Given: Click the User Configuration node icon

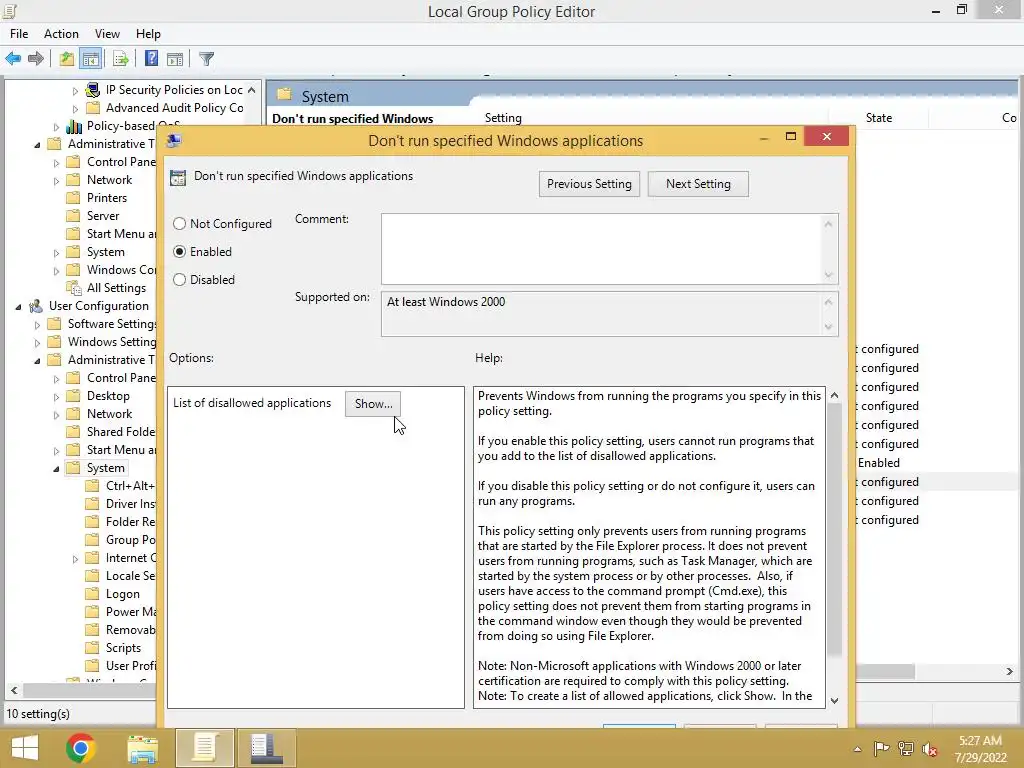Looking at the screenshot, I should coord(36,306).
